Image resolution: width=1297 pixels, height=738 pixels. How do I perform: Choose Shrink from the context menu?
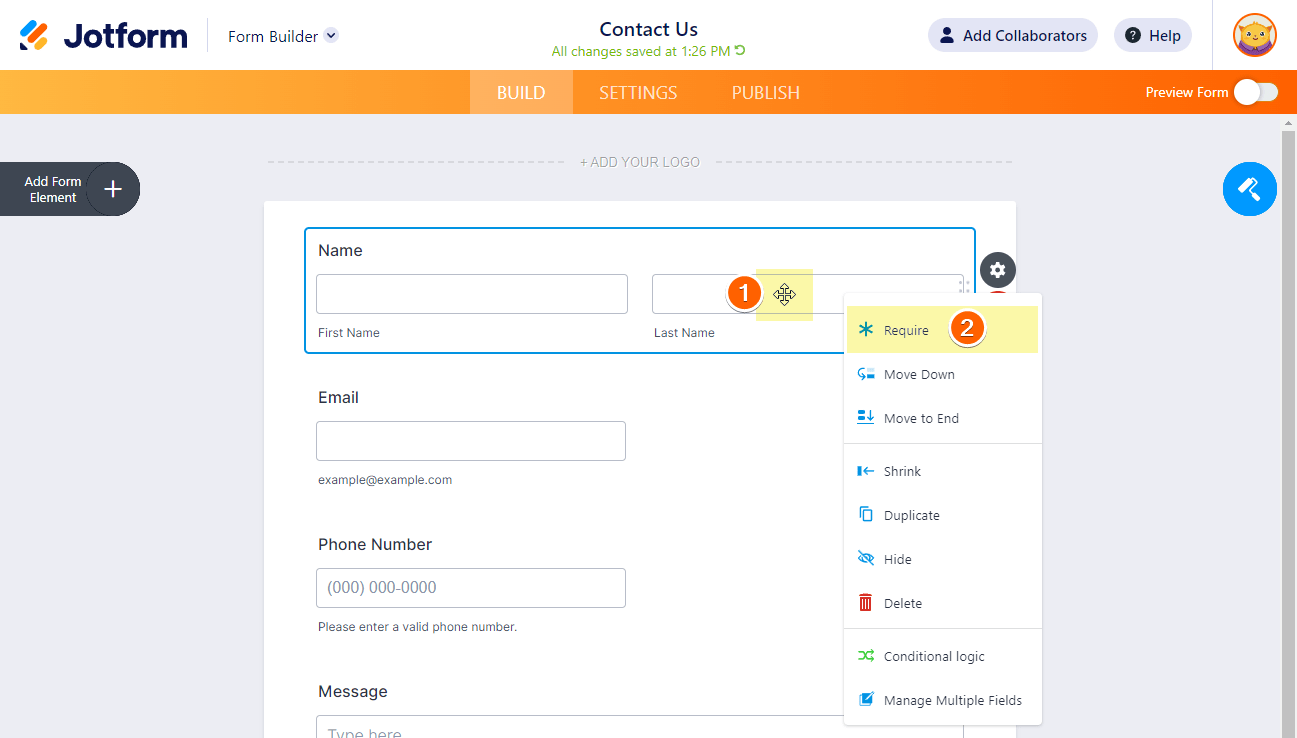[x=901, y=471]
